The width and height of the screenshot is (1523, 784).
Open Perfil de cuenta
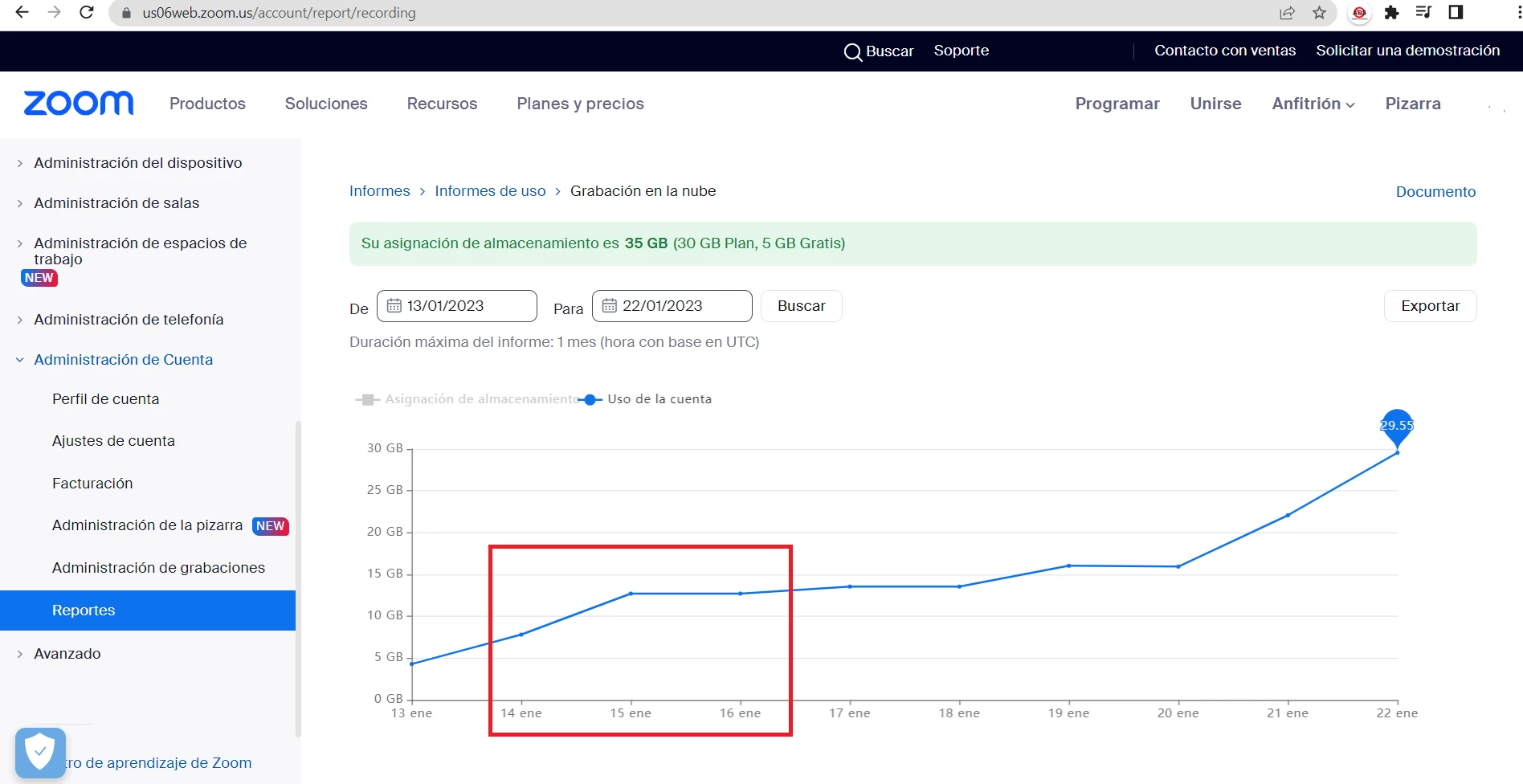[105, 399]
